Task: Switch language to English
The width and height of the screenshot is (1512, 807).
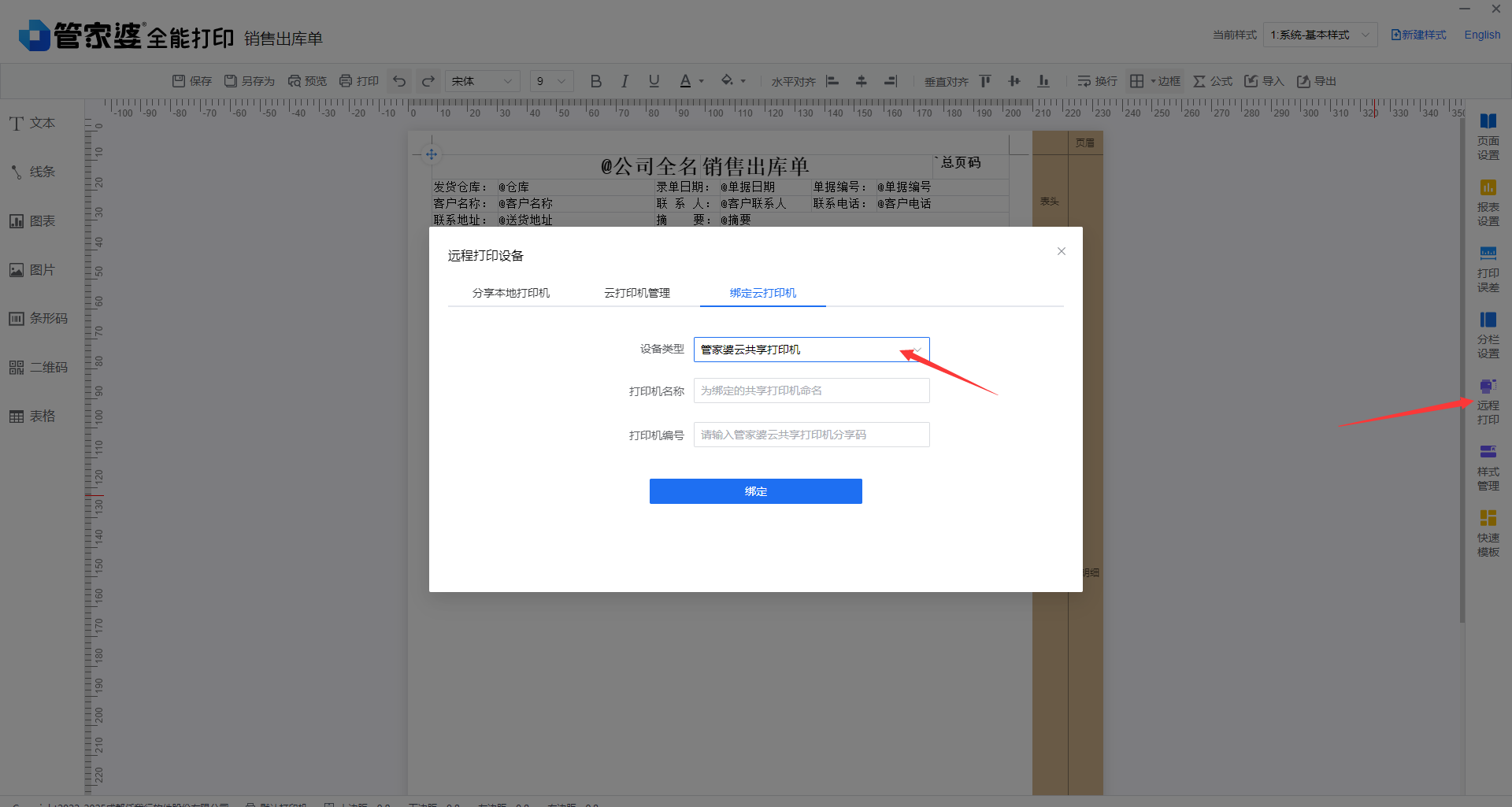Action: click(1482, 35)
